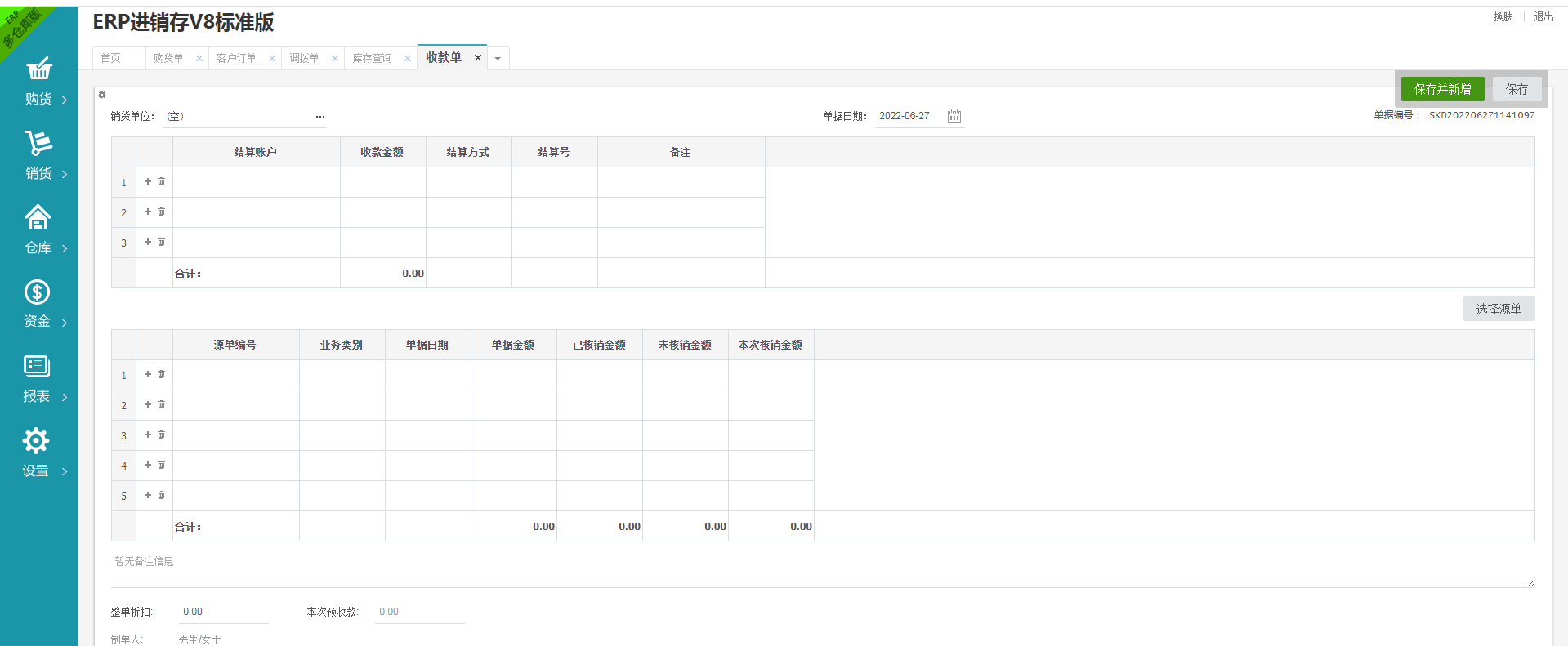The image size is (1568, 646).
Task: Delete settlement account row 2
Action: pyautogui.click(x=161, y=212)
